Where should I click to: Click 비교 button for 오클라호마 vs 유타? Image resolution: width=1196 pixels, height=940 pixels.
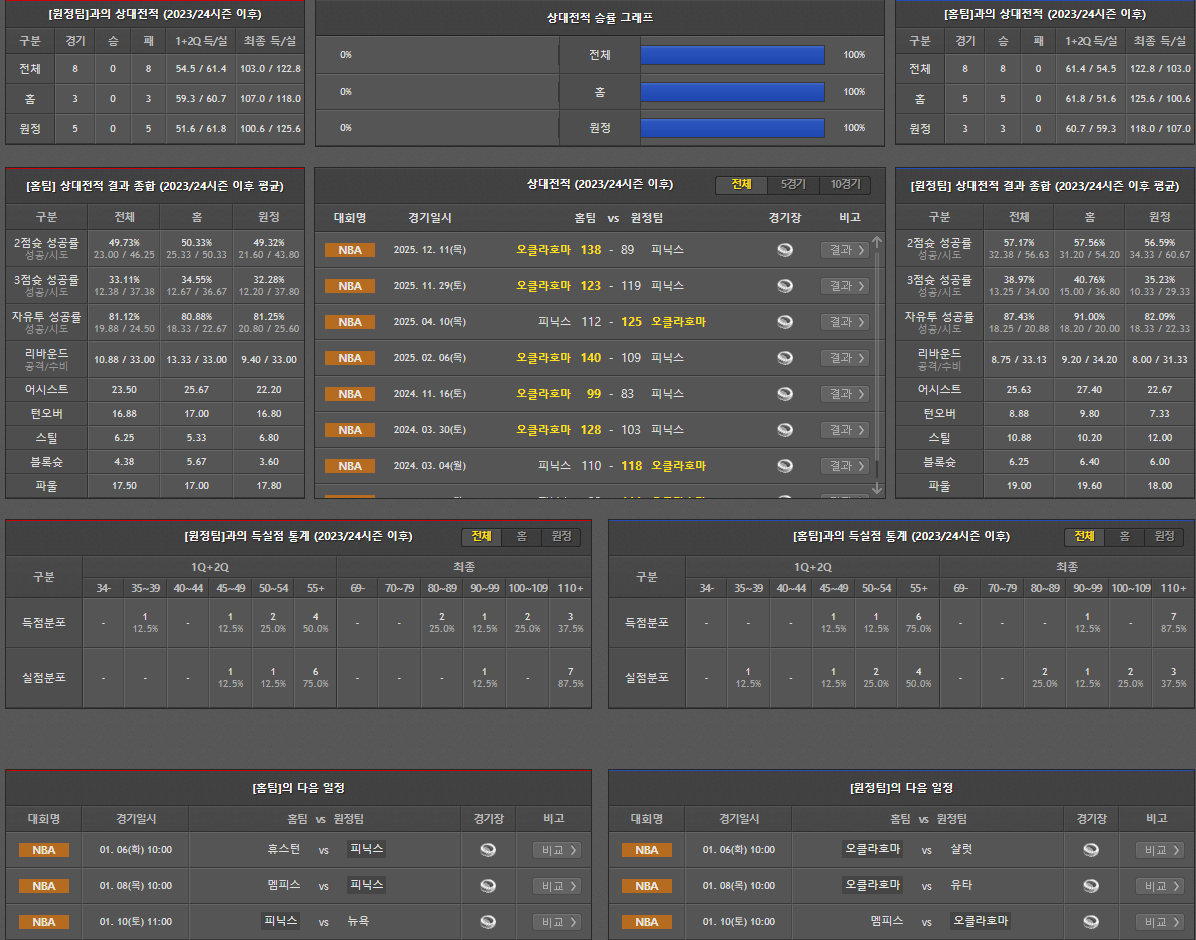click(x=1159, y=886)
